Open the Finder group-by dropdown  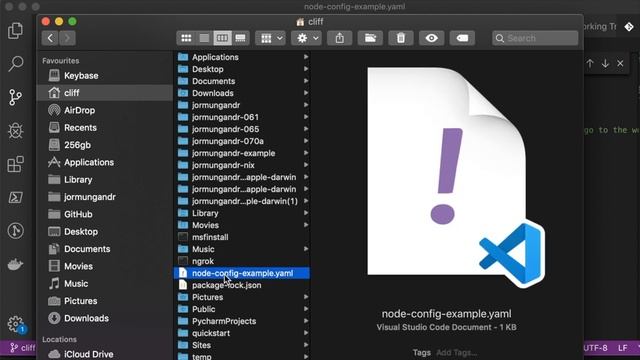pyautogui.click(x=271, y=38)
